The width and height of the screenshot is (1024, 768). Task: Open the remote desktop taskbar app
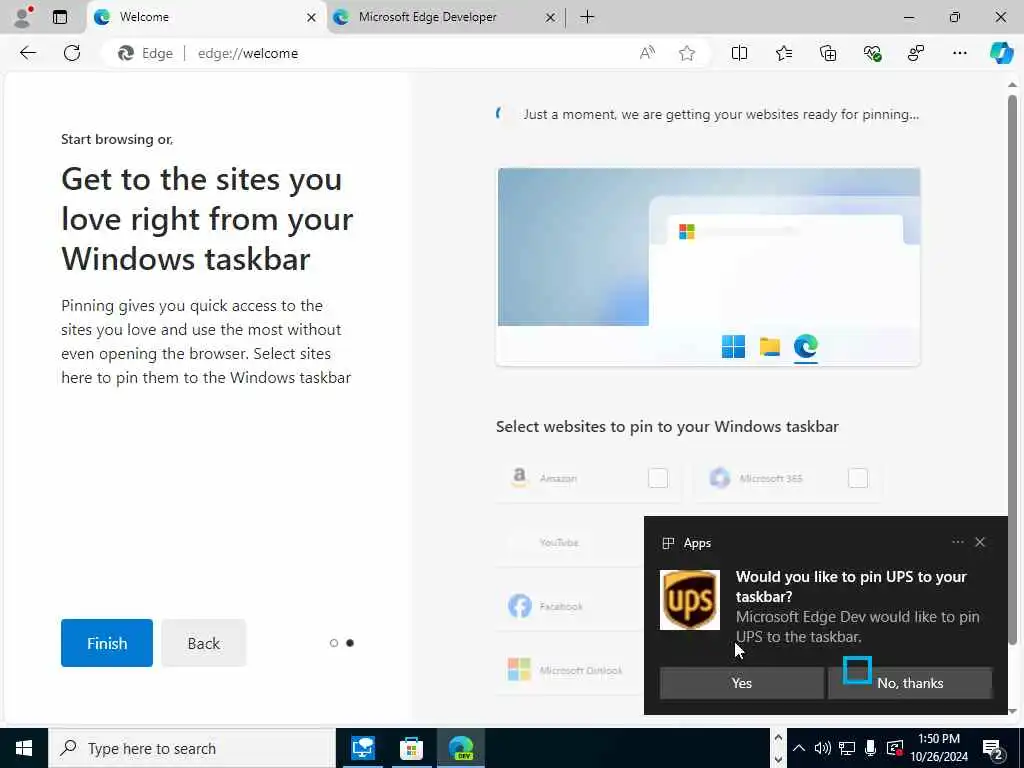pos(362,748)
